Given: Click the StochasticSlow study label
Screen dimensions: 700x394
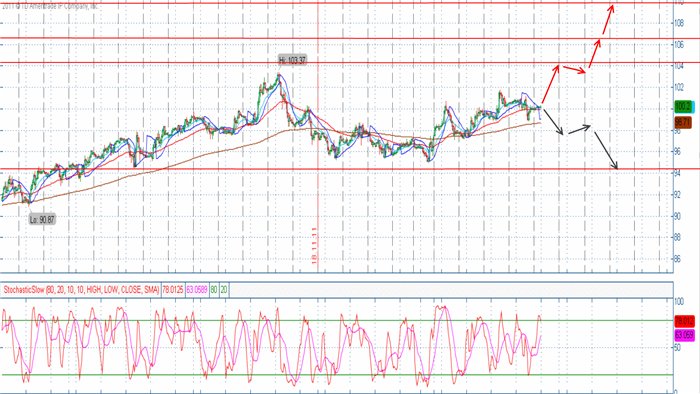Looking at the screenshot, I should (81, 290).
